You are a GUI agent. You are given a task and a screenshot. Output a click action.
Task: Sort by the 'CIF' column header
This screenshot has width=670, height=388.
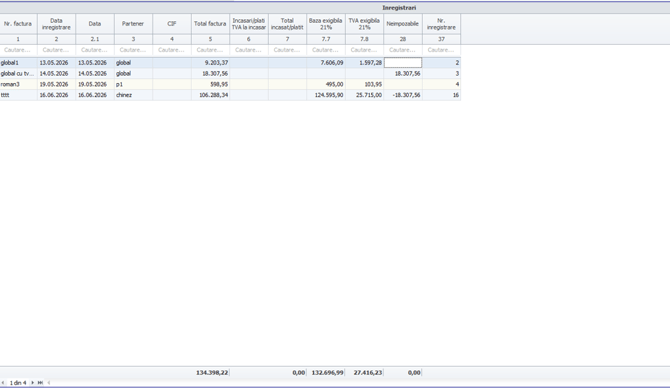(x=172, y=24)
